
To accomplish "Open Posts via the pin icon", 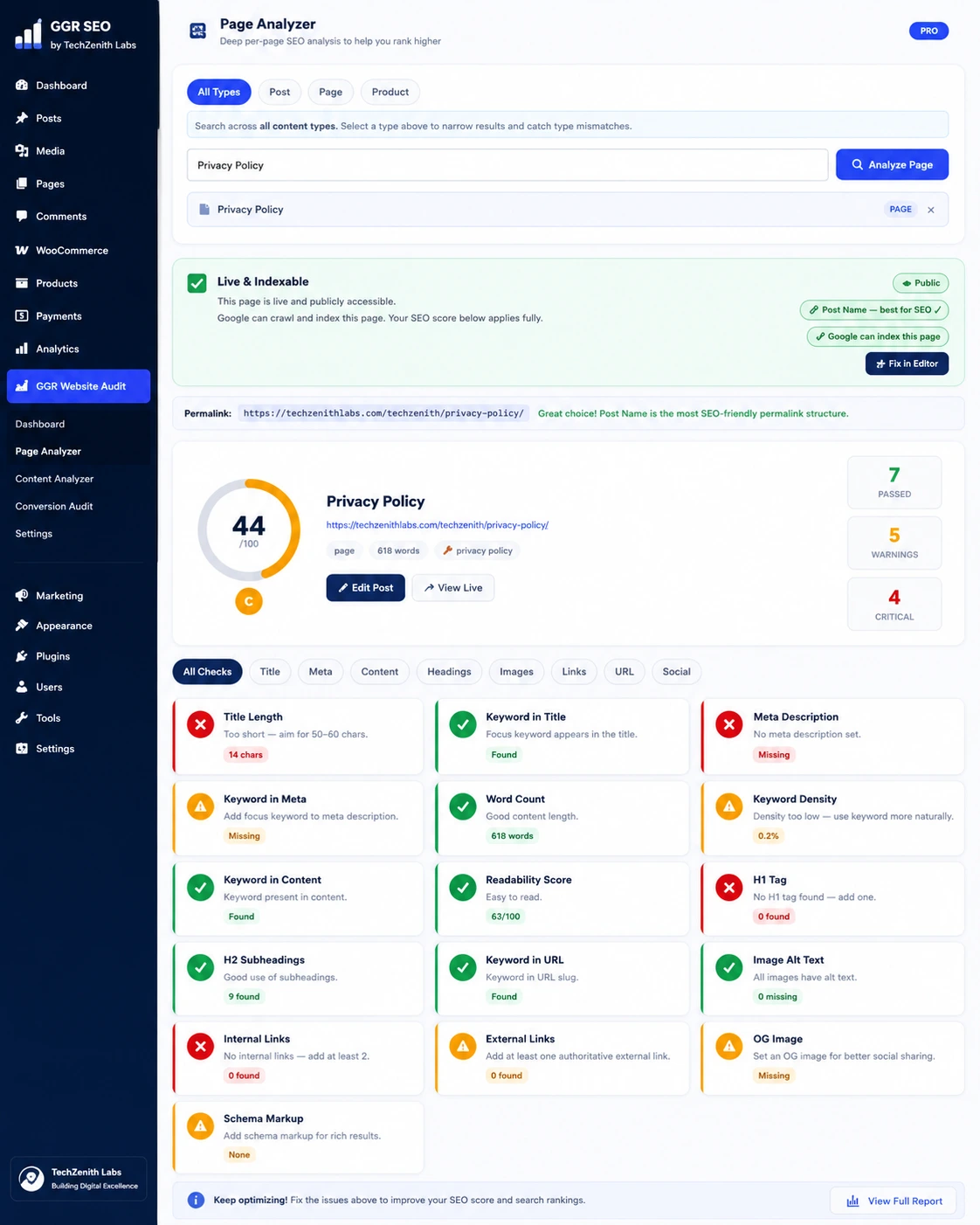I will coord(22,118).
